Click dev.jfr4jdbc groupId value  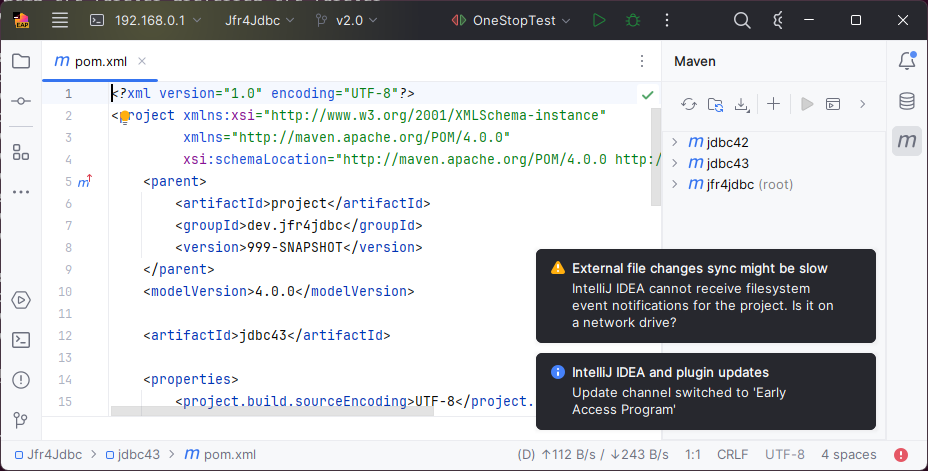pyautogui.click(x=295, y=225)
